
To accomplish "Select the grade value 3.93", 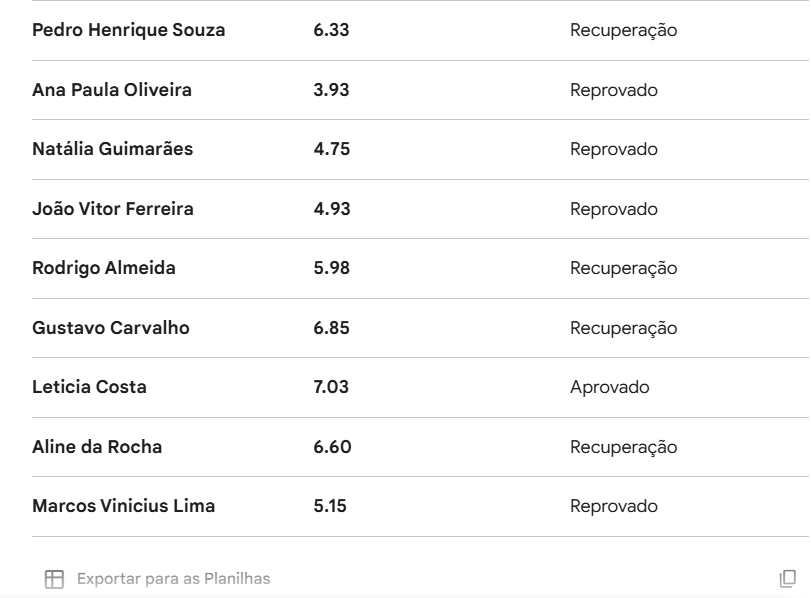I will [x=331, y=91].
